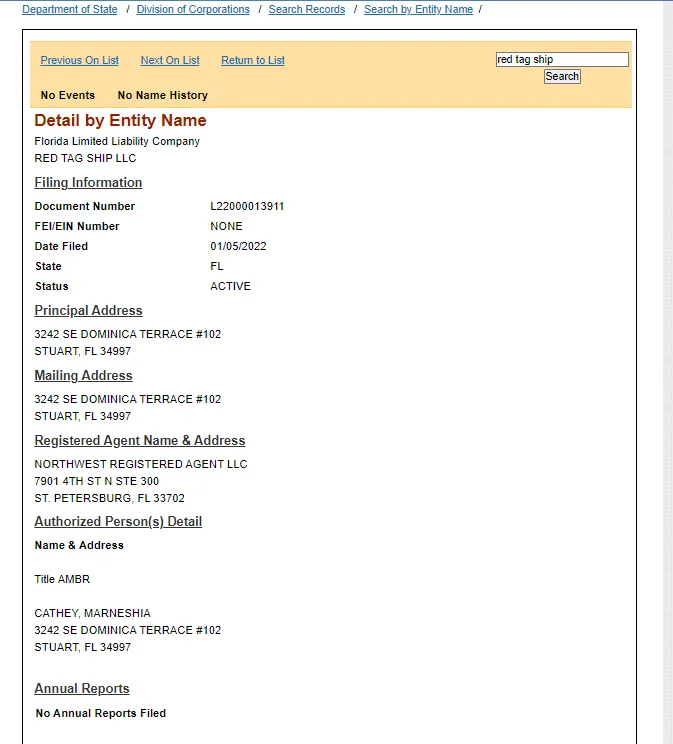The width and height of the screenshot is (673, 744).
Task: Open the Department of State breadcrumb link
Action: 70,9
